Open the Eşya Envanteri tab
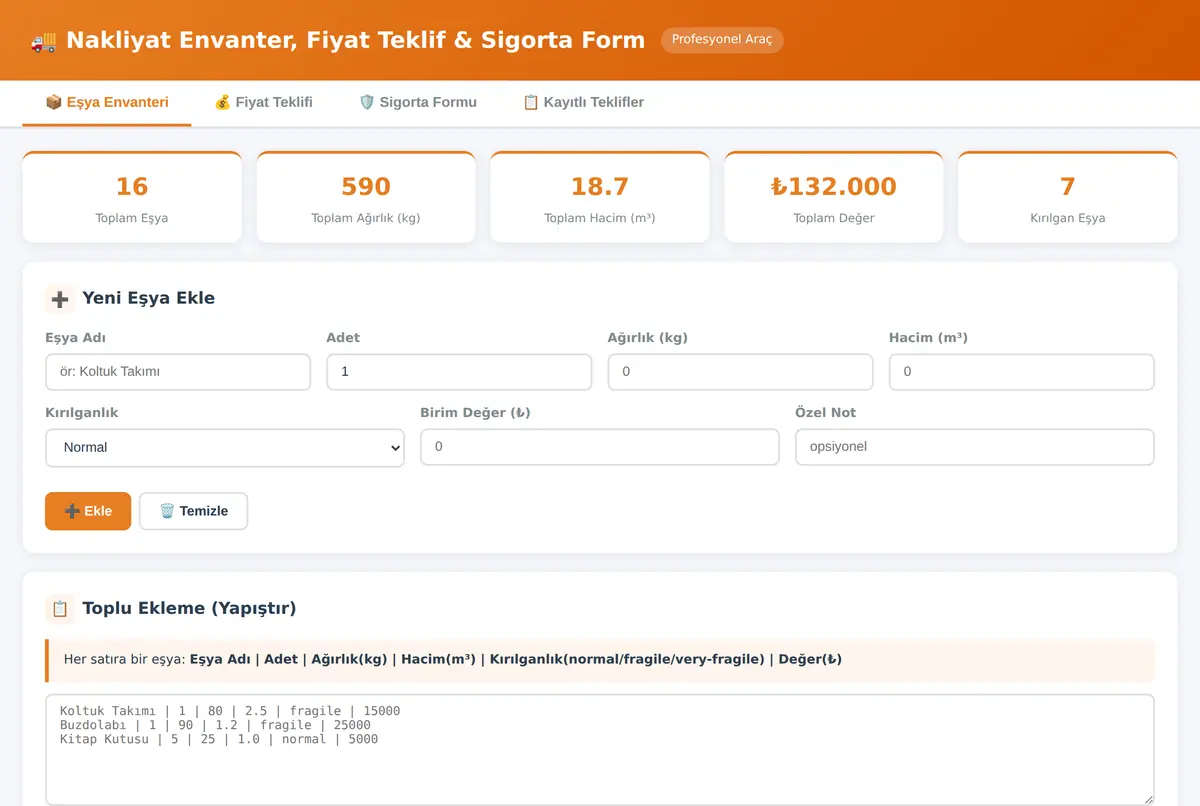This screenshot has height=806, width=1200. click(107, 102)
